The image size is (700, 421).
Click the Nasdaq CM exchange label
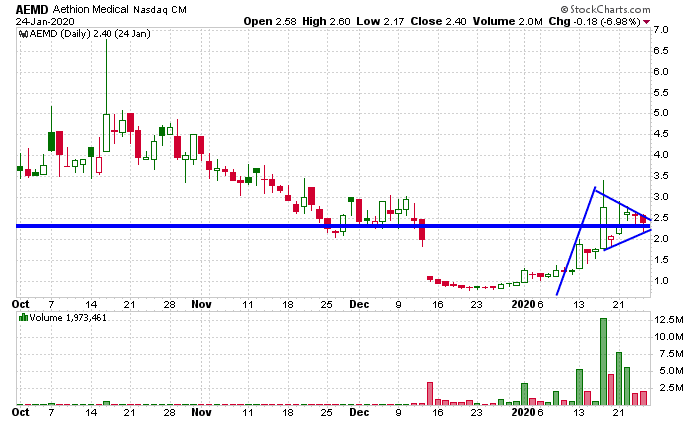click(x=160, y=9)
